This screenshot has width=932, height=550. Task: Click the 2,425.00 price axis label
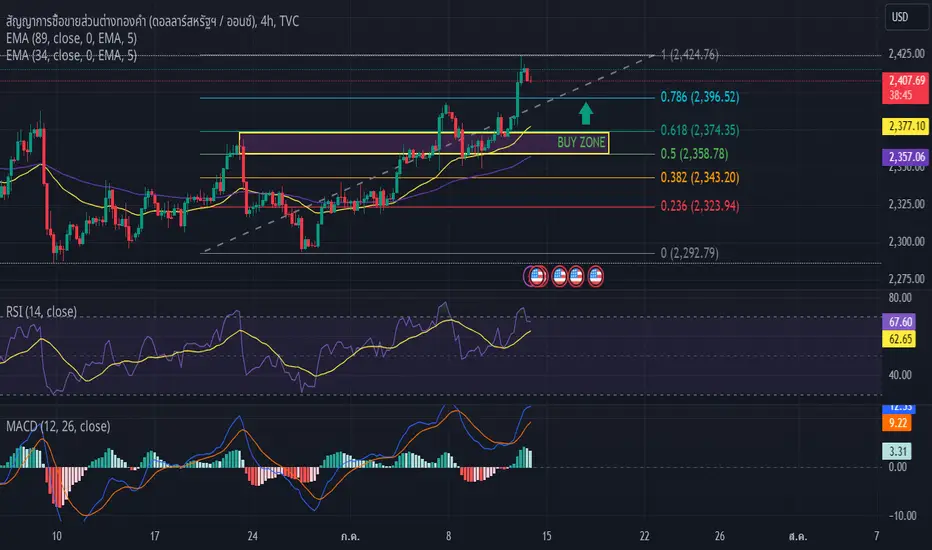pos(906,54)
